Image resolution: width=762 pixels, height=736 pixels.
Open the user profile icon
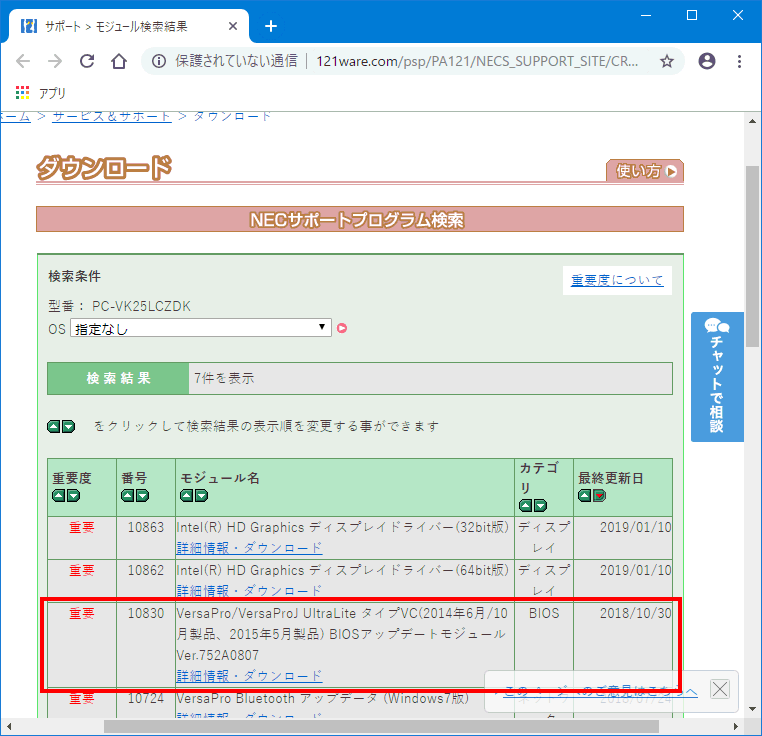[707, 61]
